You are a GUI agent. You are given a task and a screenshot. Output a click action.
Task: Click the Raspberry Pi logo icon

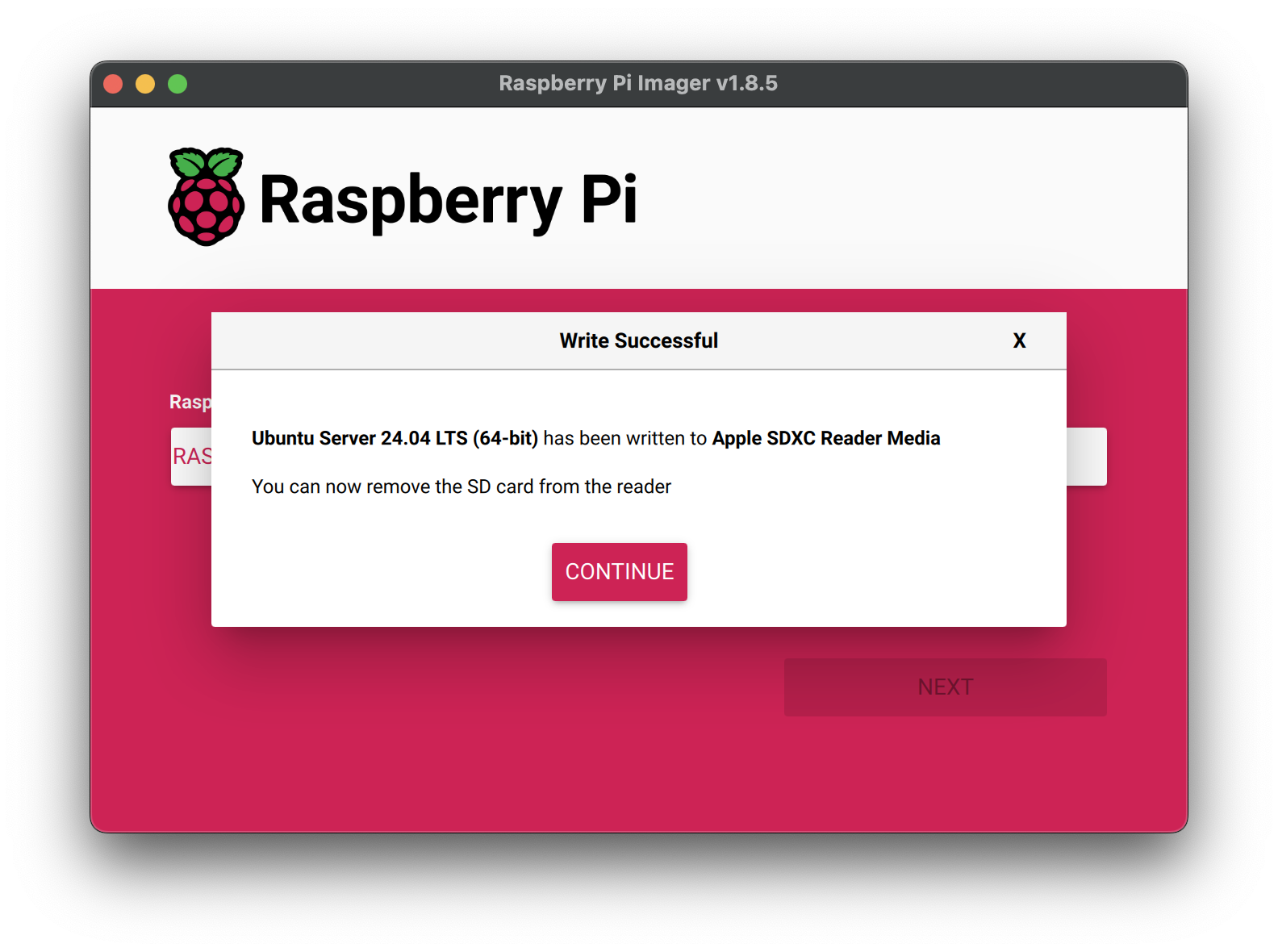206,196
